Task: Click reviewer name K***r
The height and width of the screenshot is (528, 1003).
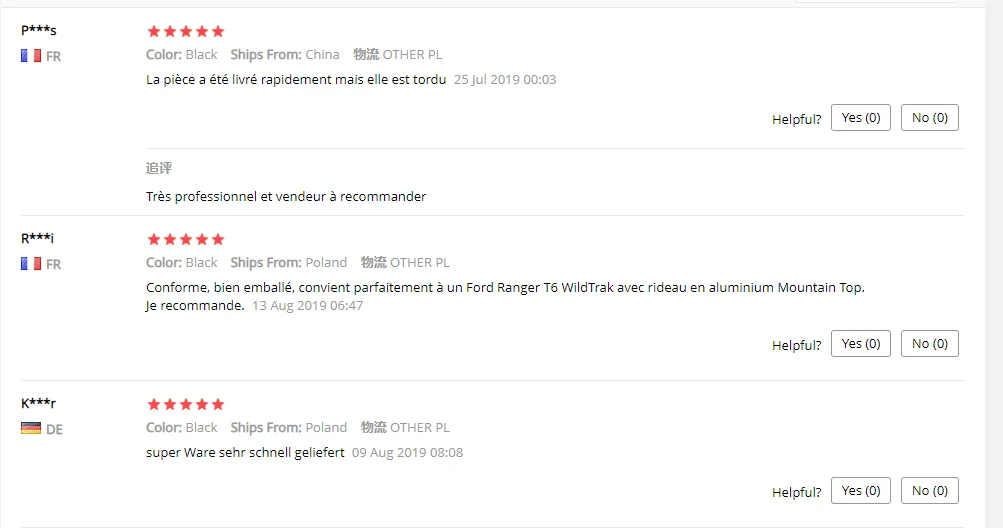Action: coord(38,403)
